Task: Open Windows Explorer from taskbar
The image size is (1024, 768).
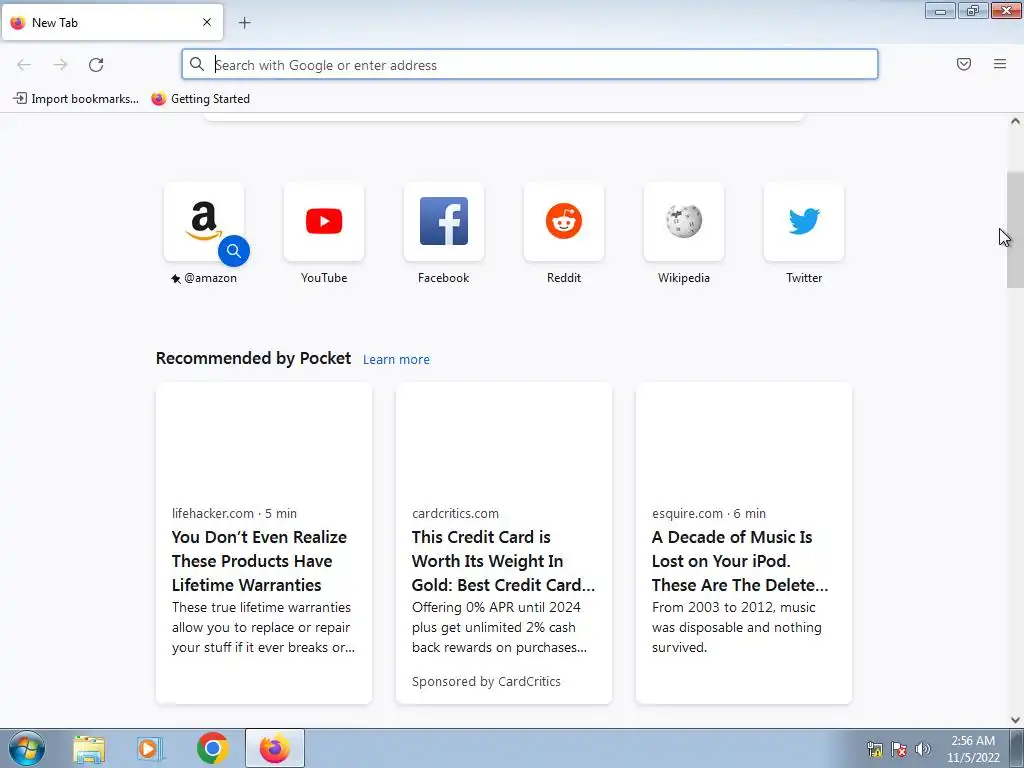Action: pos(88,748)
